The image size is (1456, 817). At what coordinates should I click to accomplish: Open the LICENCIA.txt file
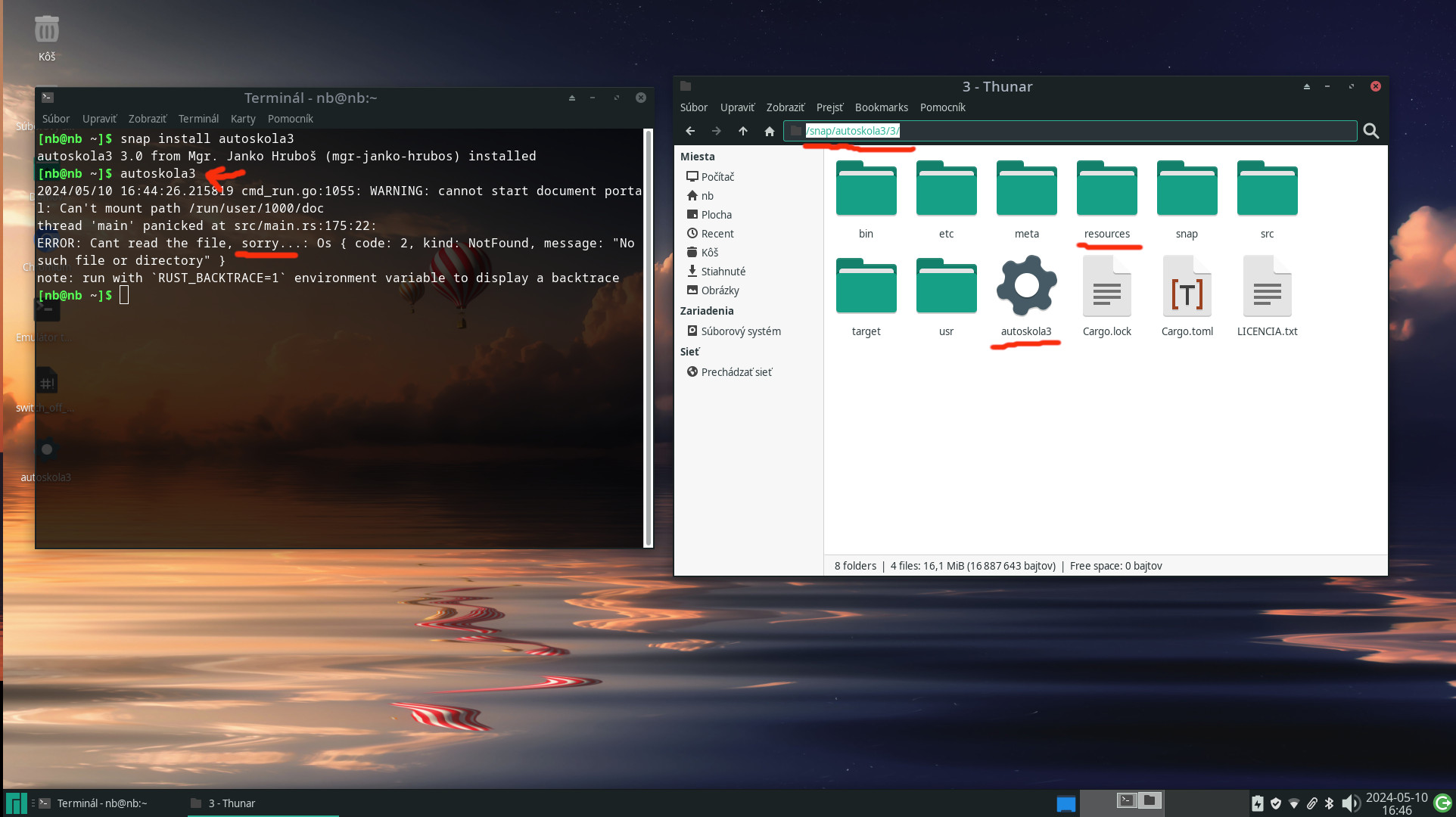pos(1267,287)
